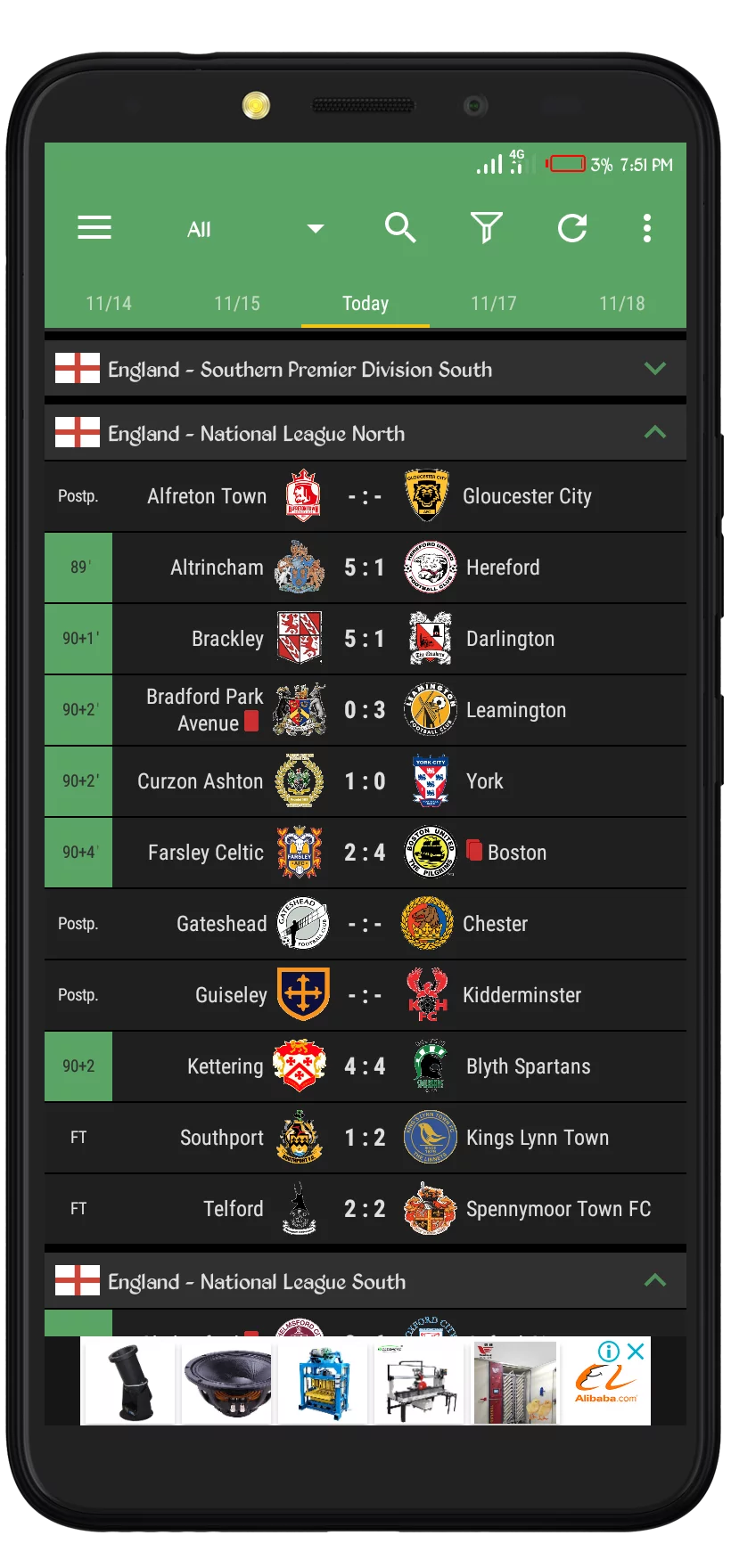Refresh scores with the reload icon
The width and height of the screenshot is (731, 1568).
tap(572, 228)
